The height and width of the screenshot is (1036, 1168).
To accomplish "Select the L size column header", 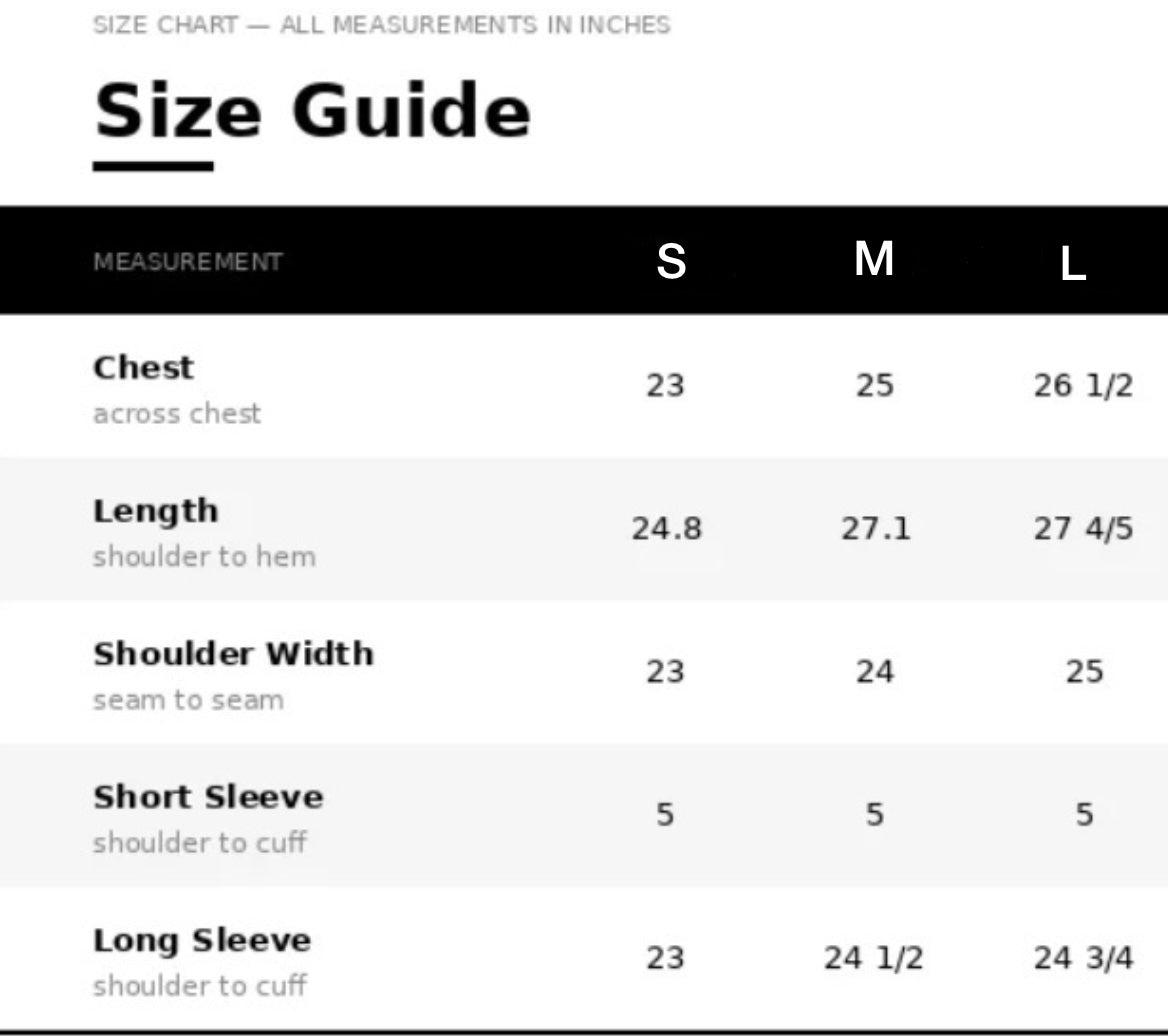I will [x=1073, y=264].
